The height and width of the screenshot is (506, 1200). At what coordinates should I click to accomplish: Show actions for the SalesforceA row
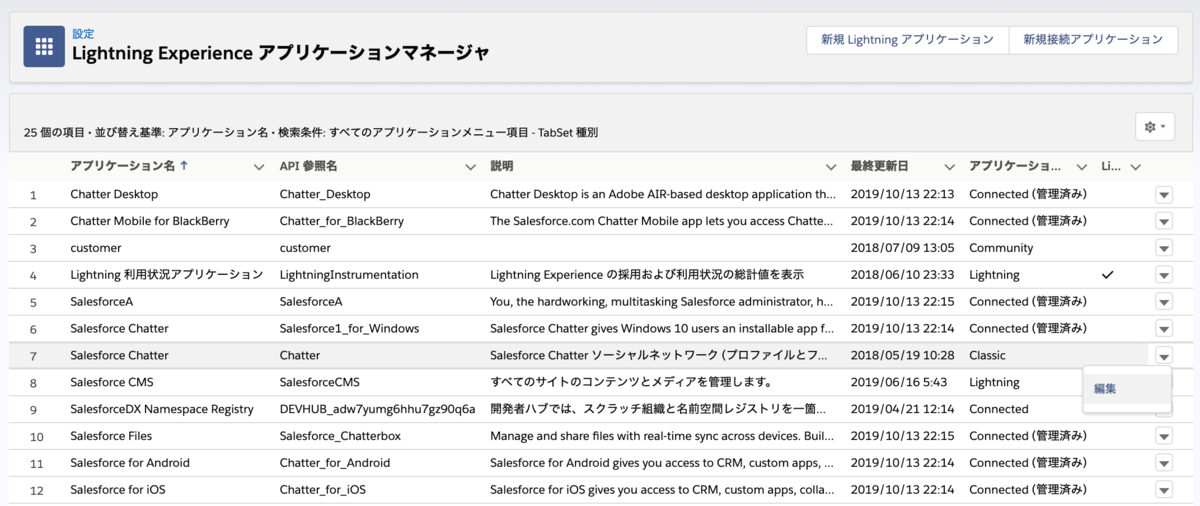tap(1164, 302)
